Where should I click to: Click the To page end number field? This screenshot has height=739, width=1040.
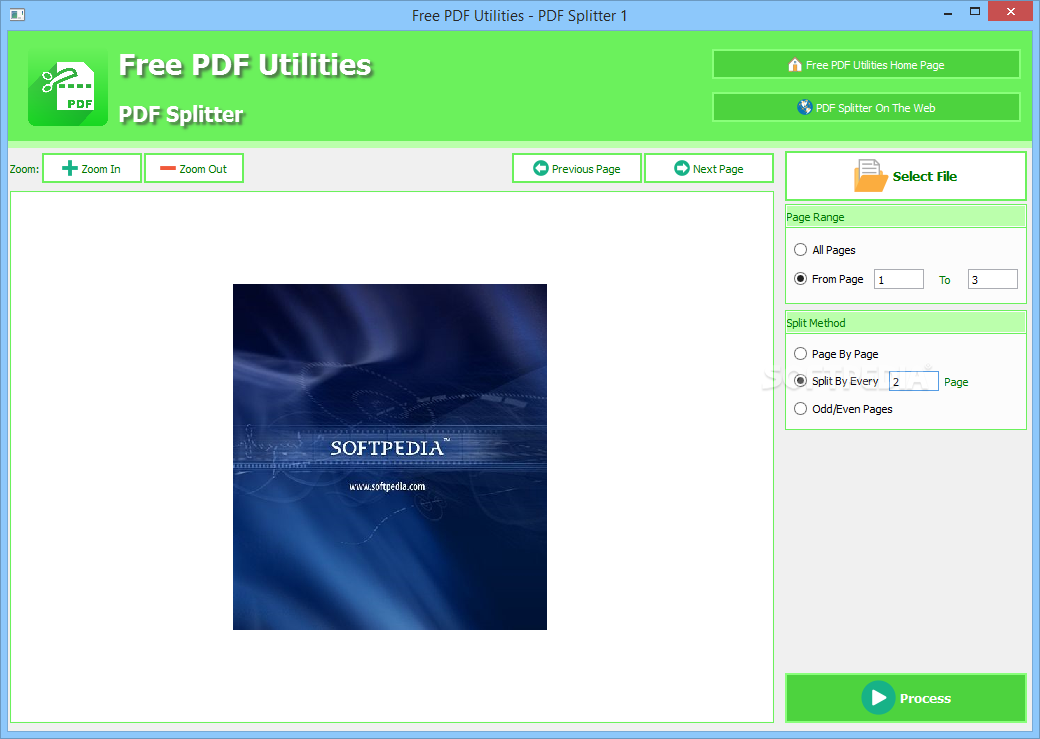click(x=993, y=279)
